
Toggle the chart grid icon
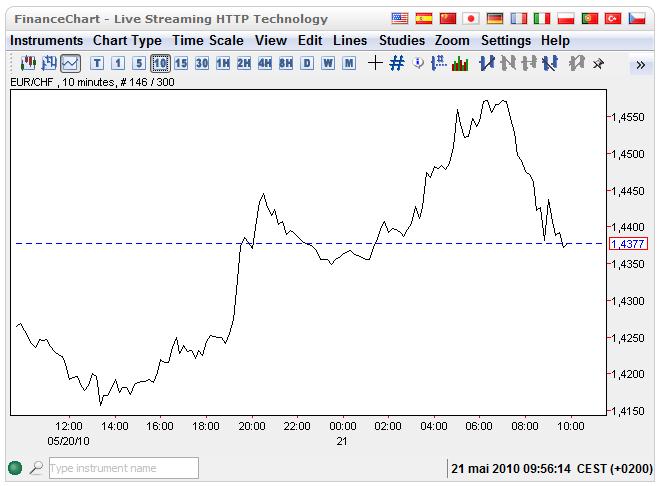pos(397,63)
